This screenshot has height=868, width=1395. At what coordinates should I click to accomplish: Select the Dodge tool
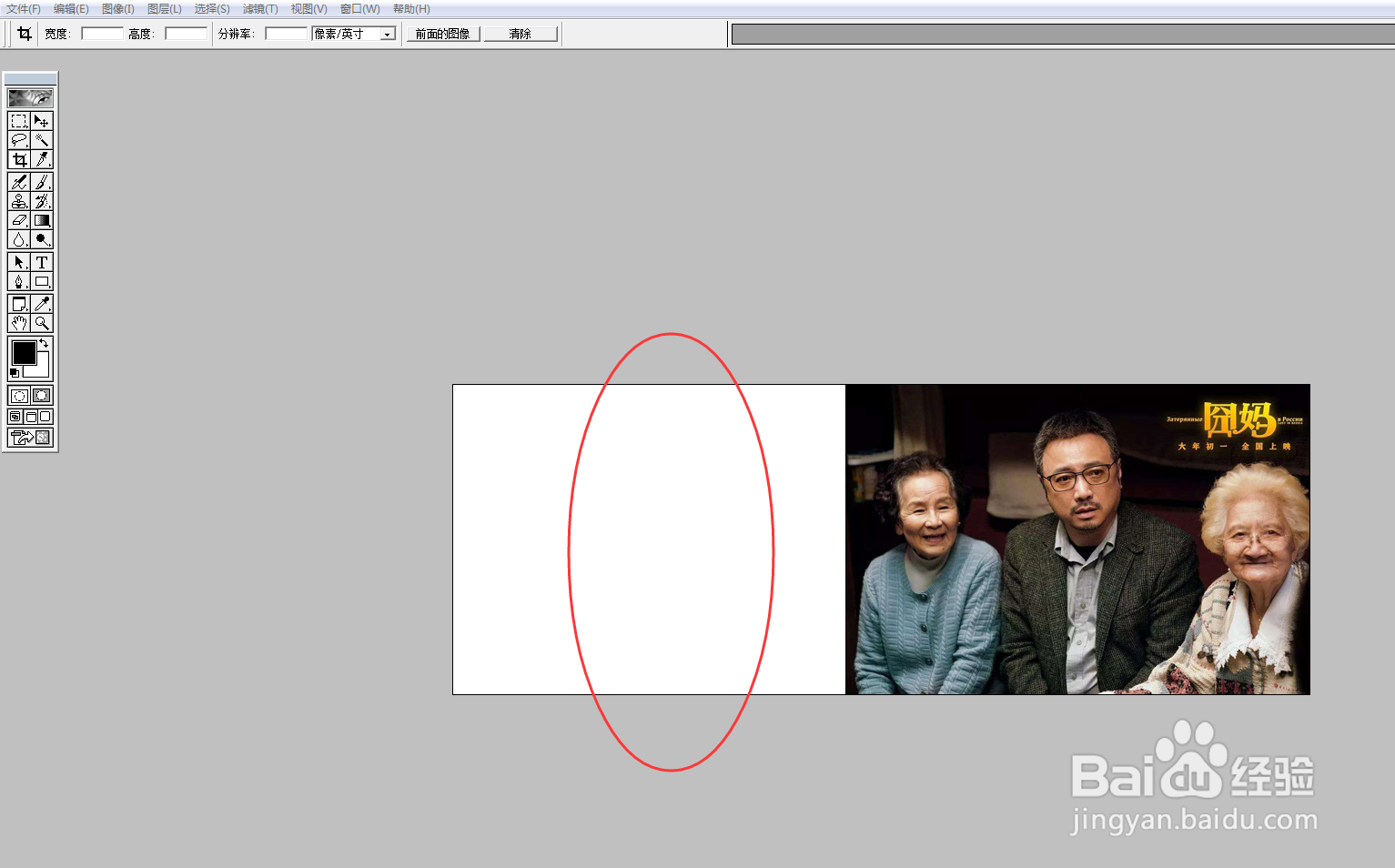pos(42,239)
